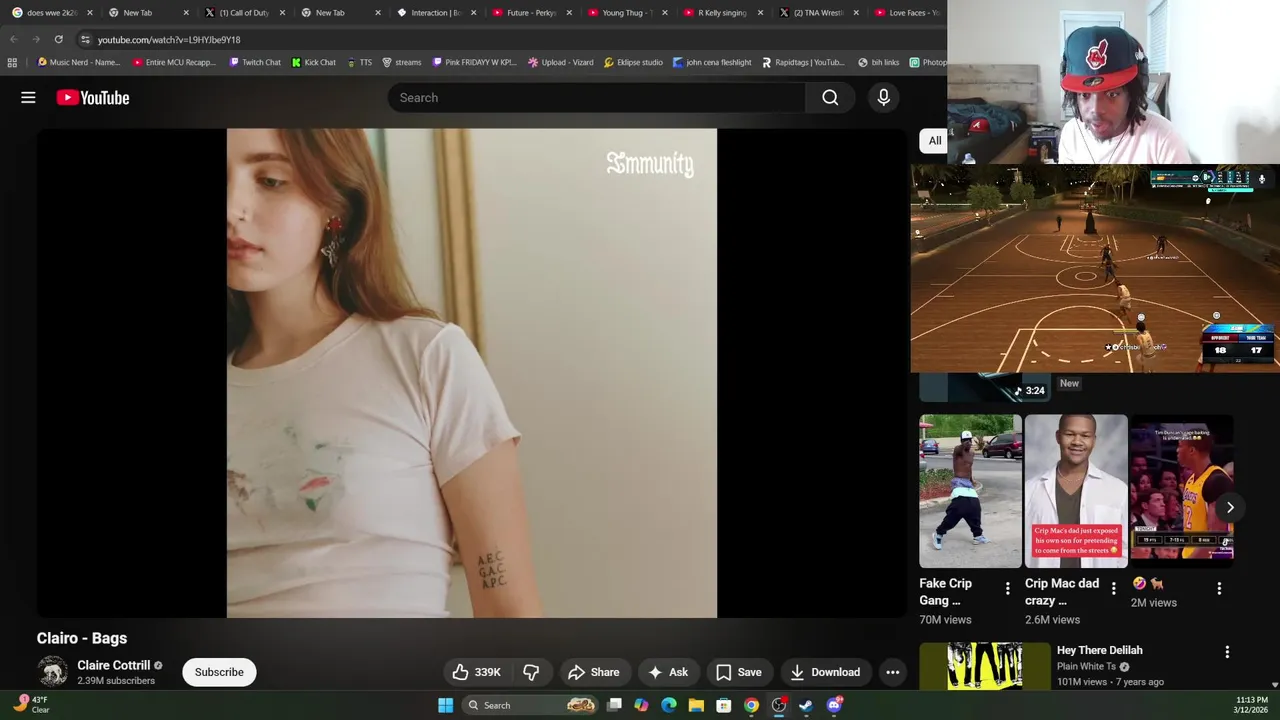The width and height of the screenshot is (1280, 720).
Task: Open the 'streams' bookmark
Action: pos(401,62)
